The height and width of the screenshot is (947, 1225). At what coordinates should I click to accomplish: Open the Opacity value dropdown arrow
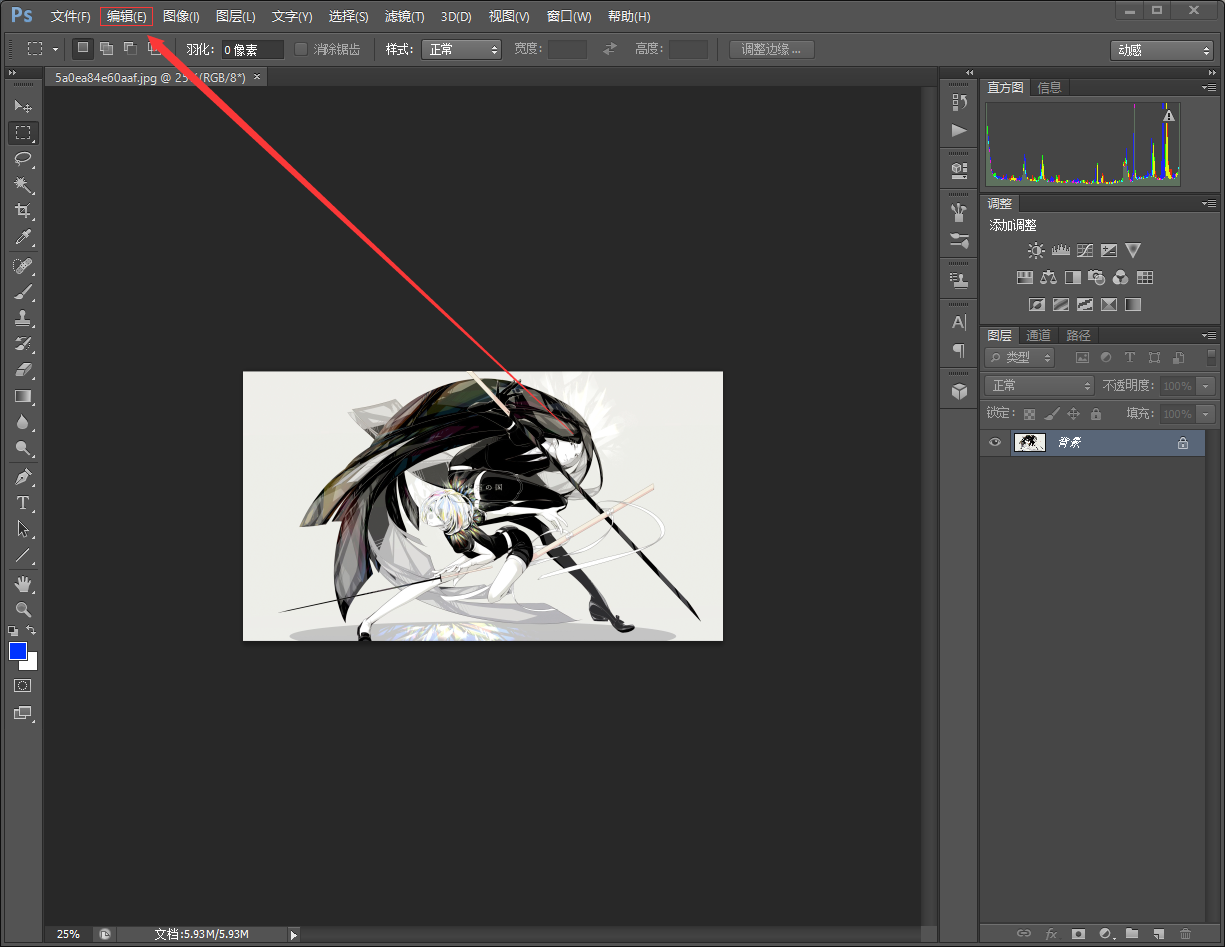coord(1206,386)
